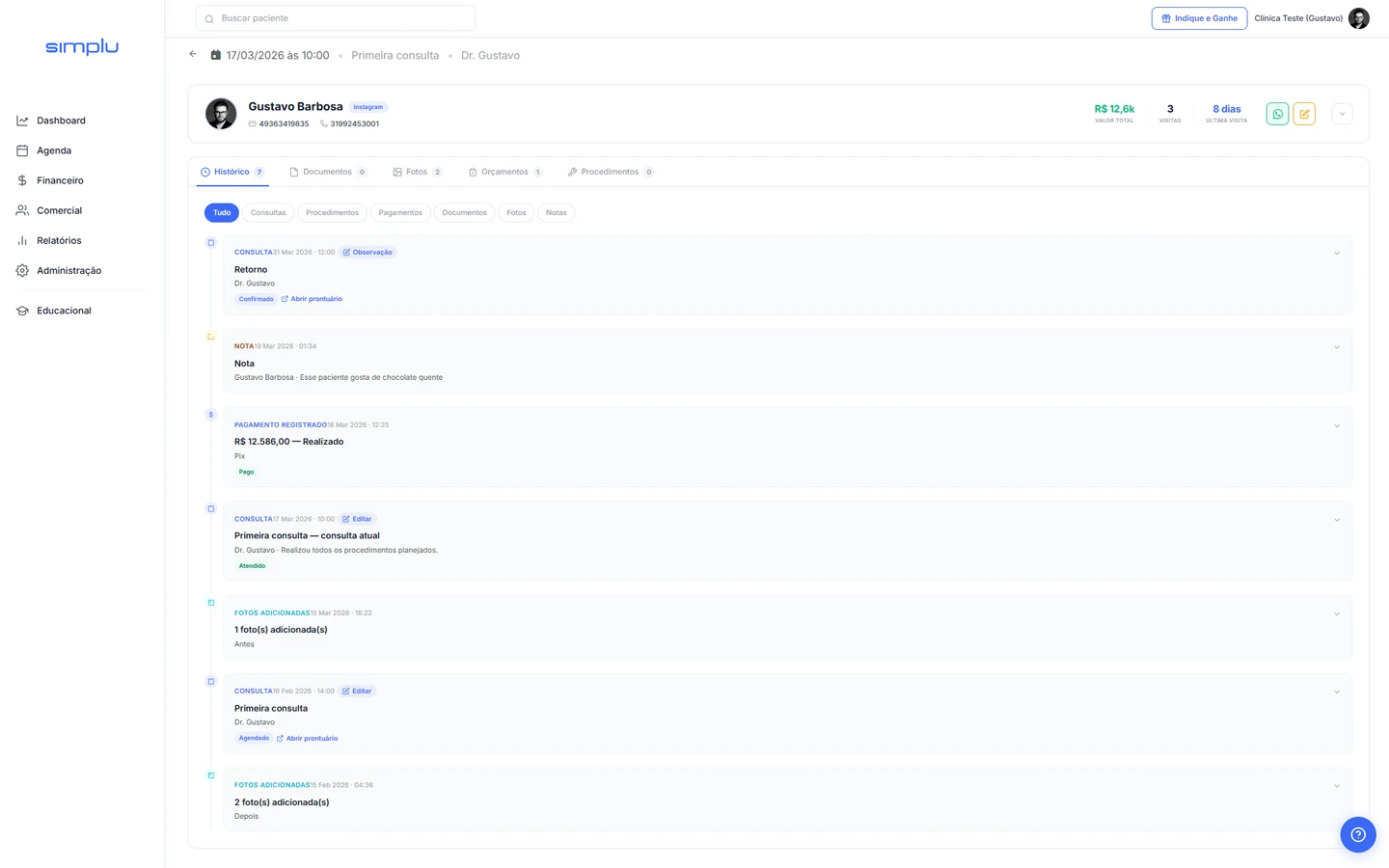Click the WhatsApp icon button
Image resolution: width=1389 pixels, height=868 pixels.
pyautogui.click(x=1277, y=114)
